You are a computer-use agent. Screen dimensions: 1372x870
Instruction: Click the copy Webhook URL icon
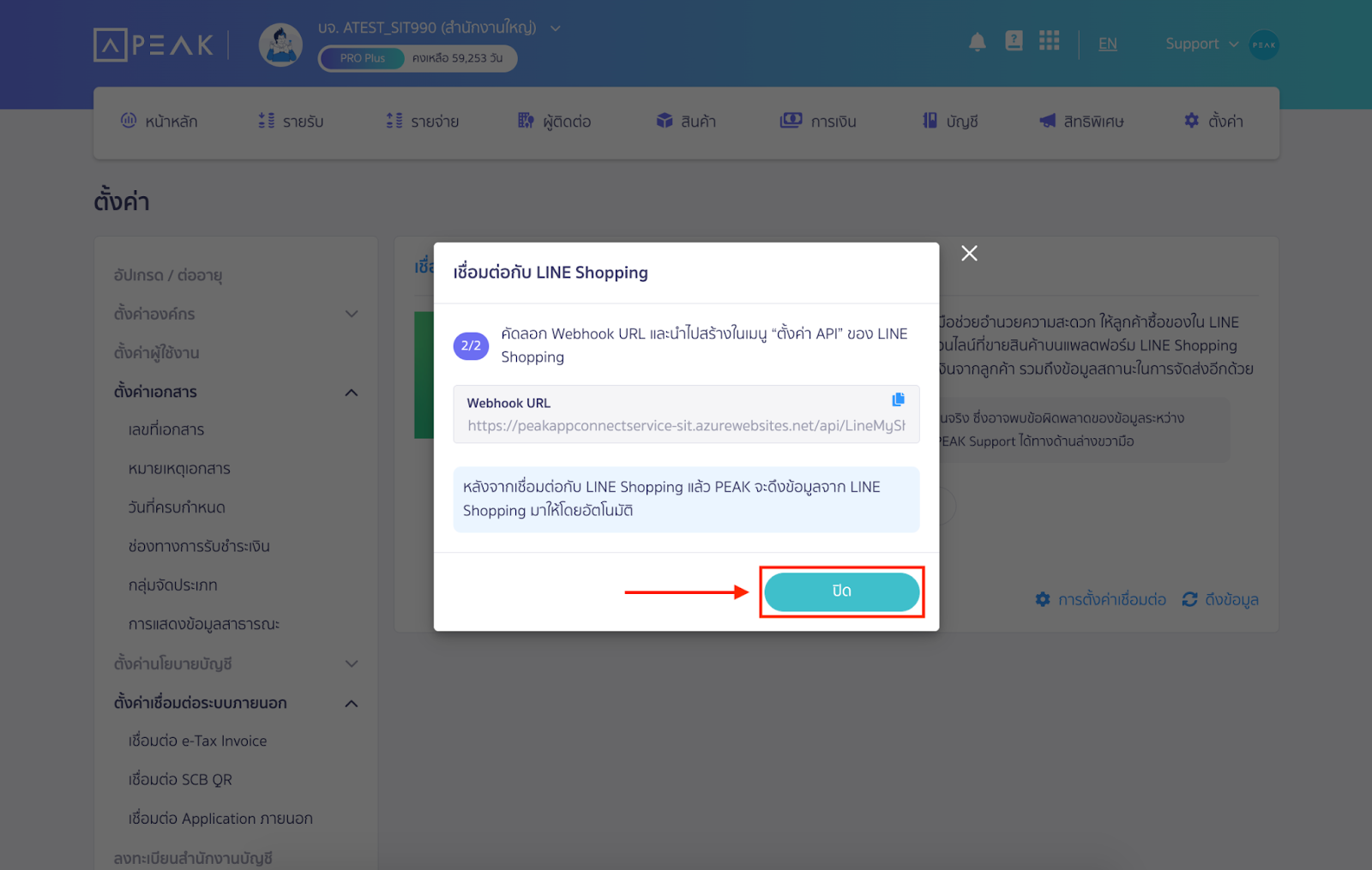point(898,399)
